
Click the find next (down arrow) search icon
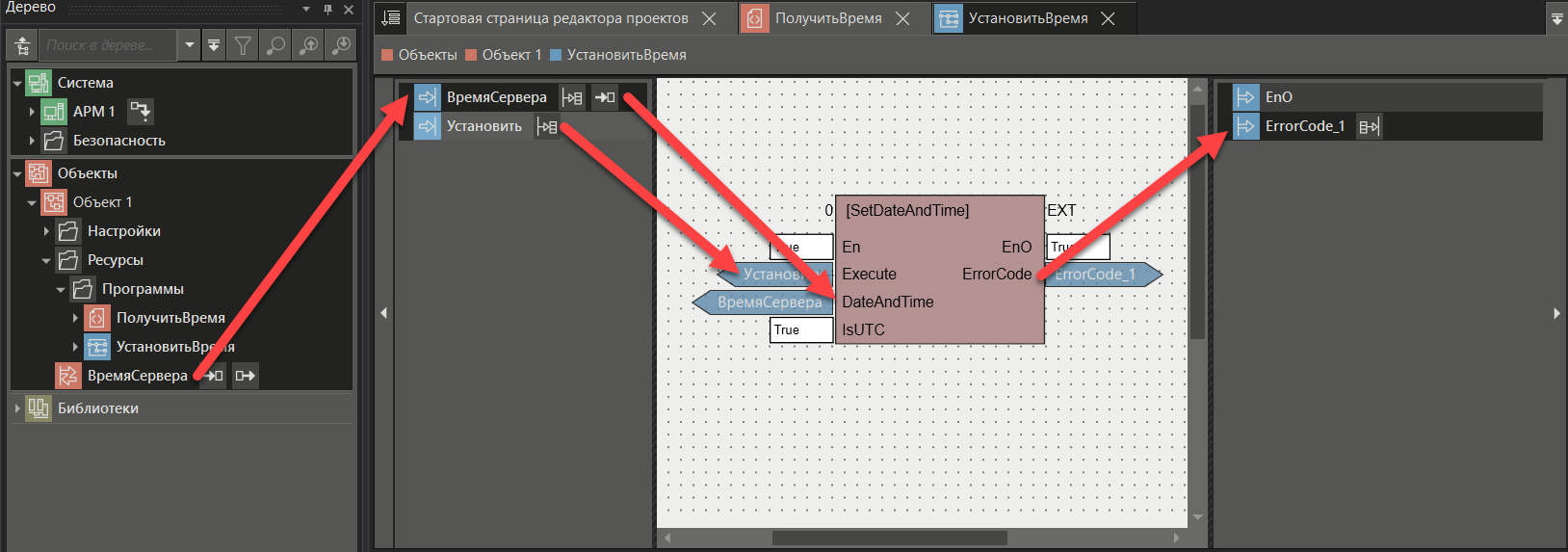pos(341,45)
